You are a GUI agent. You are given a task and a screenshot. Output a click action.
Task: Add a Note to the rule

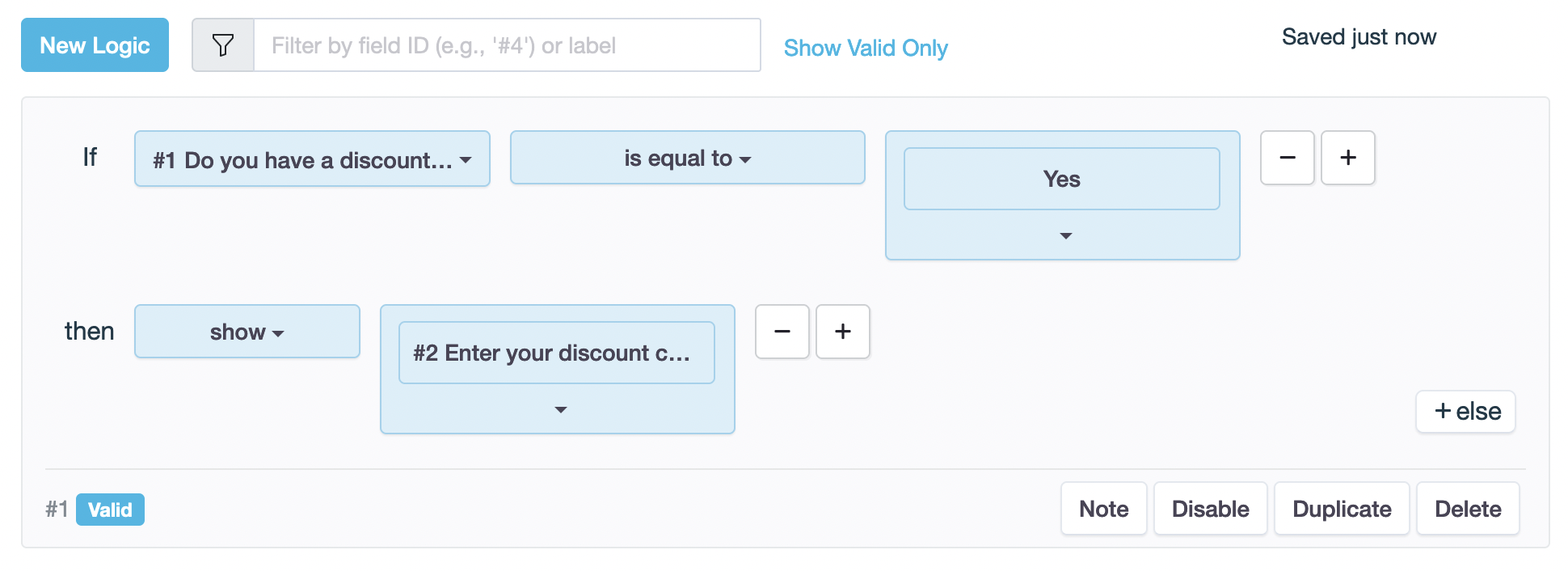click(1103, 509)
